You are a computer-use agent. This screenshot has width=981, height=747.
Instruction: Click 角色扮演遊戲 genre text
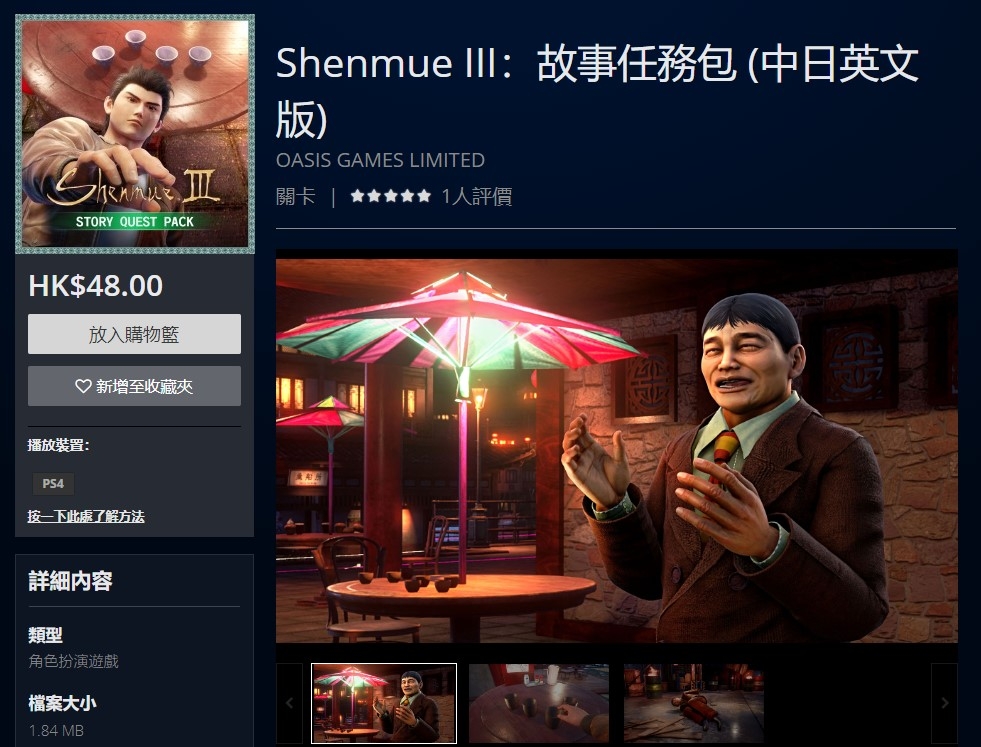pos(74,661)
